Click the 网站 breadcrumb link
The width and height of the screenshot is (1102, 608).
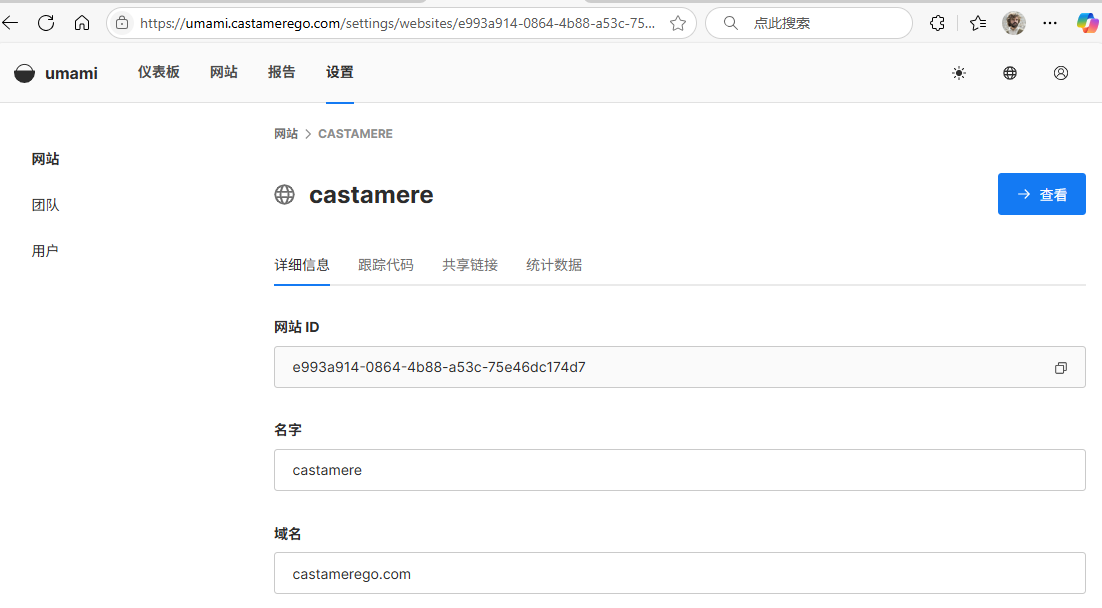pyautogui.click(x=286, y=134)
